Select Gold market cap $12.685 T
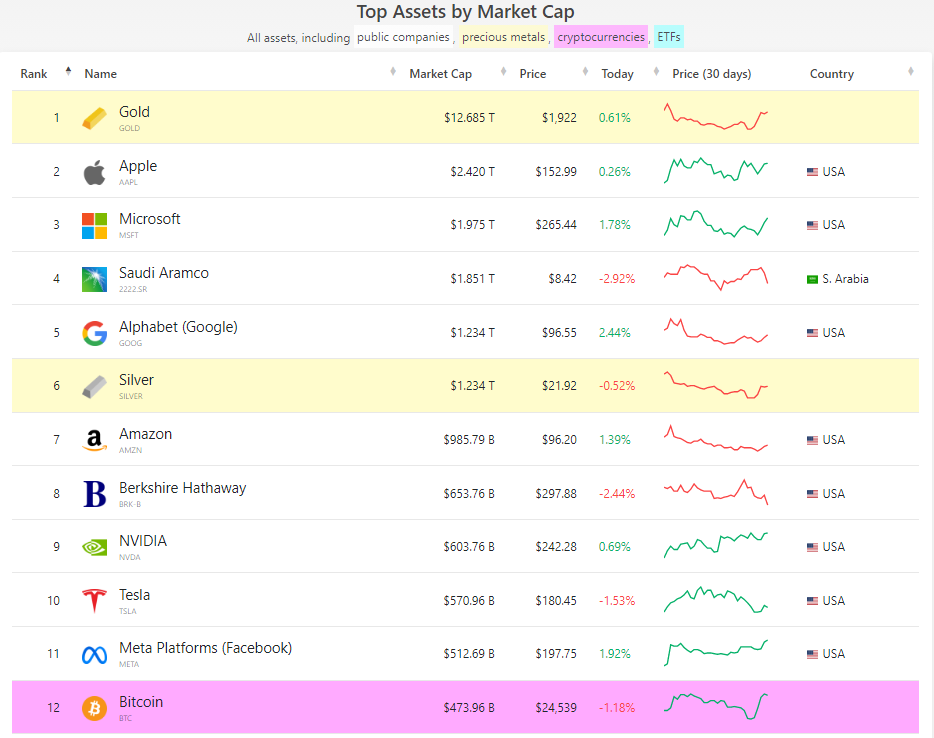The height and width of the screenshot is (738, 934). 469,118
